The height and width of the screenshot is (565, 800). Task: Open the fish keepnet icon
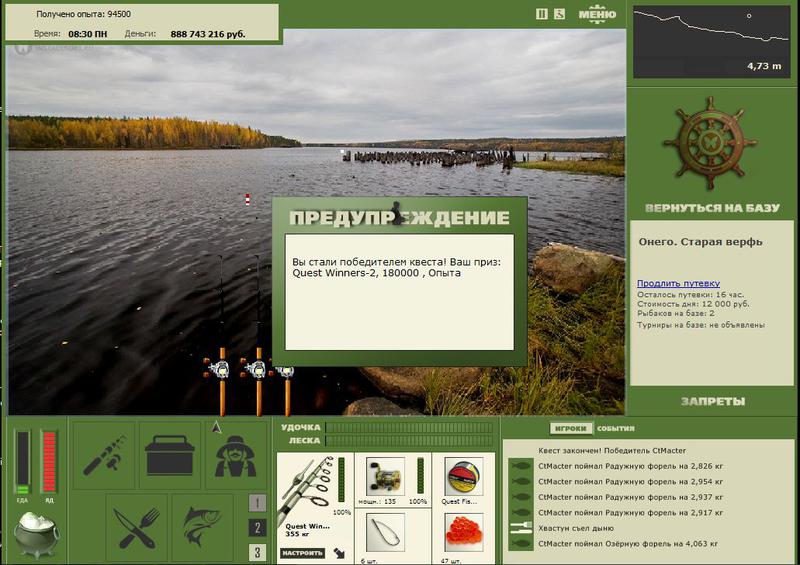point(203,527)
